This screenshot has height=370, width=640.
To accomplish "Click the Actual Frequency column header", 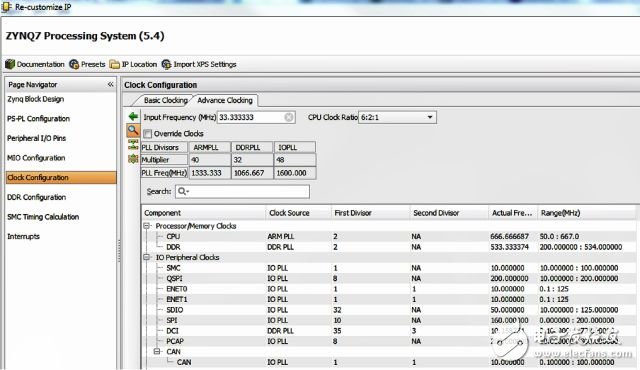I will coord(513,213).
